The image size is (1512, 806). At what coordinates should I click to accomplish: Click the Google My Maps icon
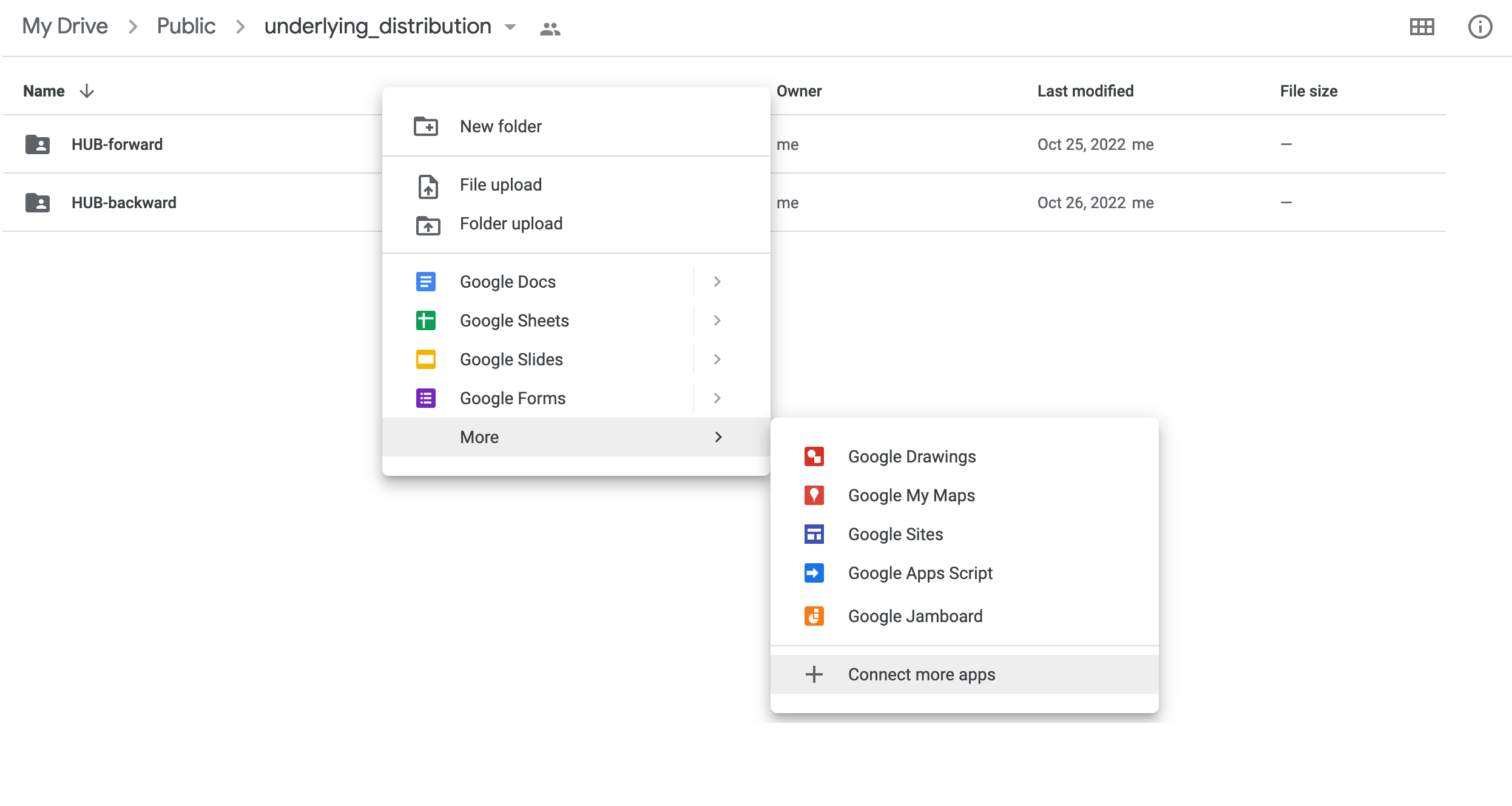click(814, 495)
